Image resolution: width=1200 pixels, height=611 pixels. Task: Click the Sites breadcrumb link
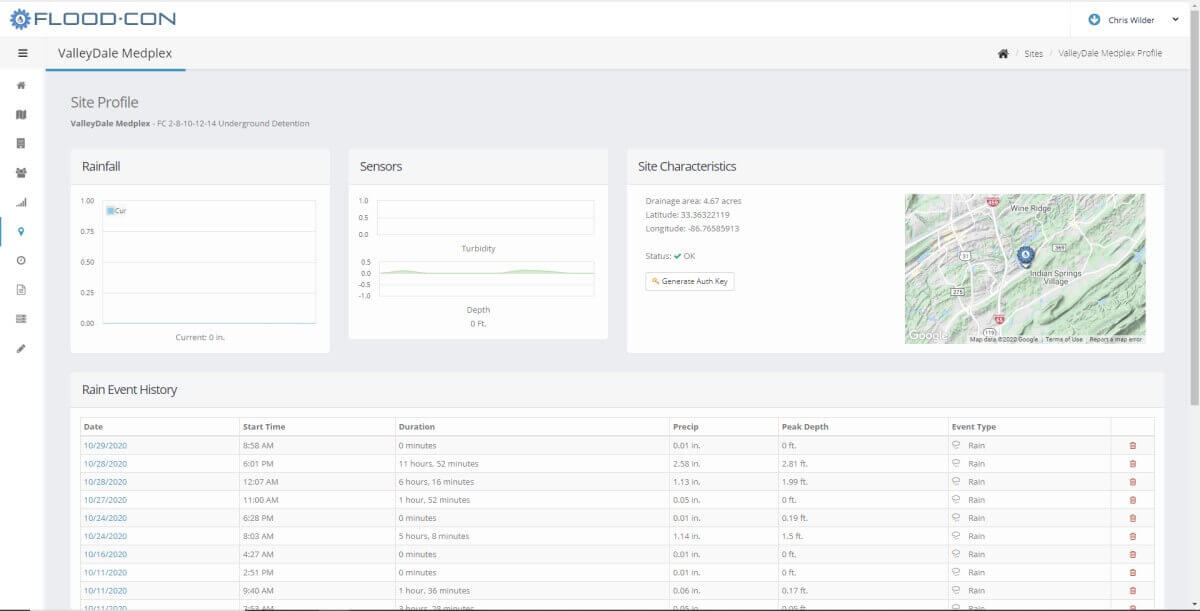(1033, 54)
